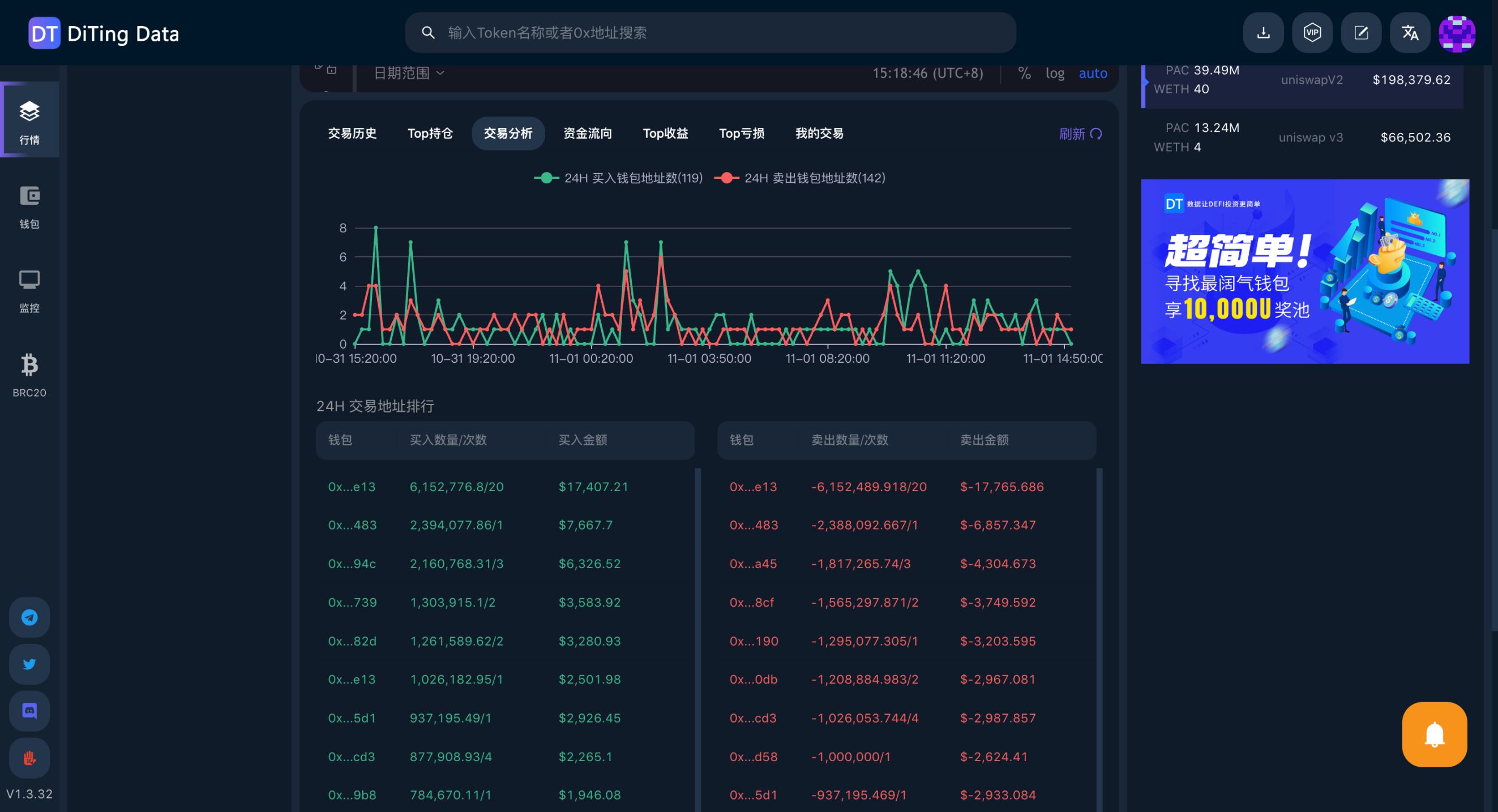Image resolution: width=1498 pixels, height=812 pixels.
Task: Expand the 日期范围 date range dropdown
Action: [x=407, y=72]
